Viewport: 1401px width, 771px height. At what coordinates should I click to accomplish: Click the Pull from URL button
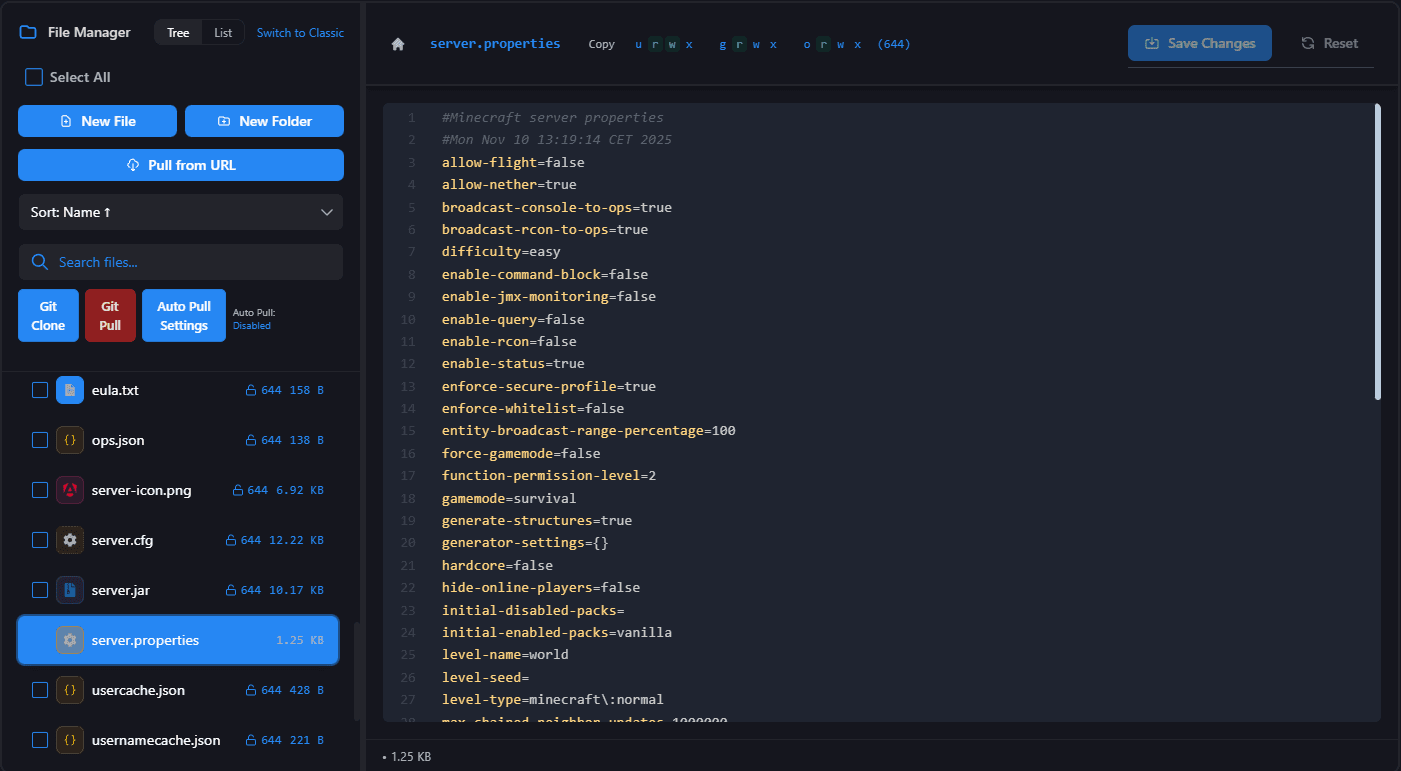click(181, 165)
